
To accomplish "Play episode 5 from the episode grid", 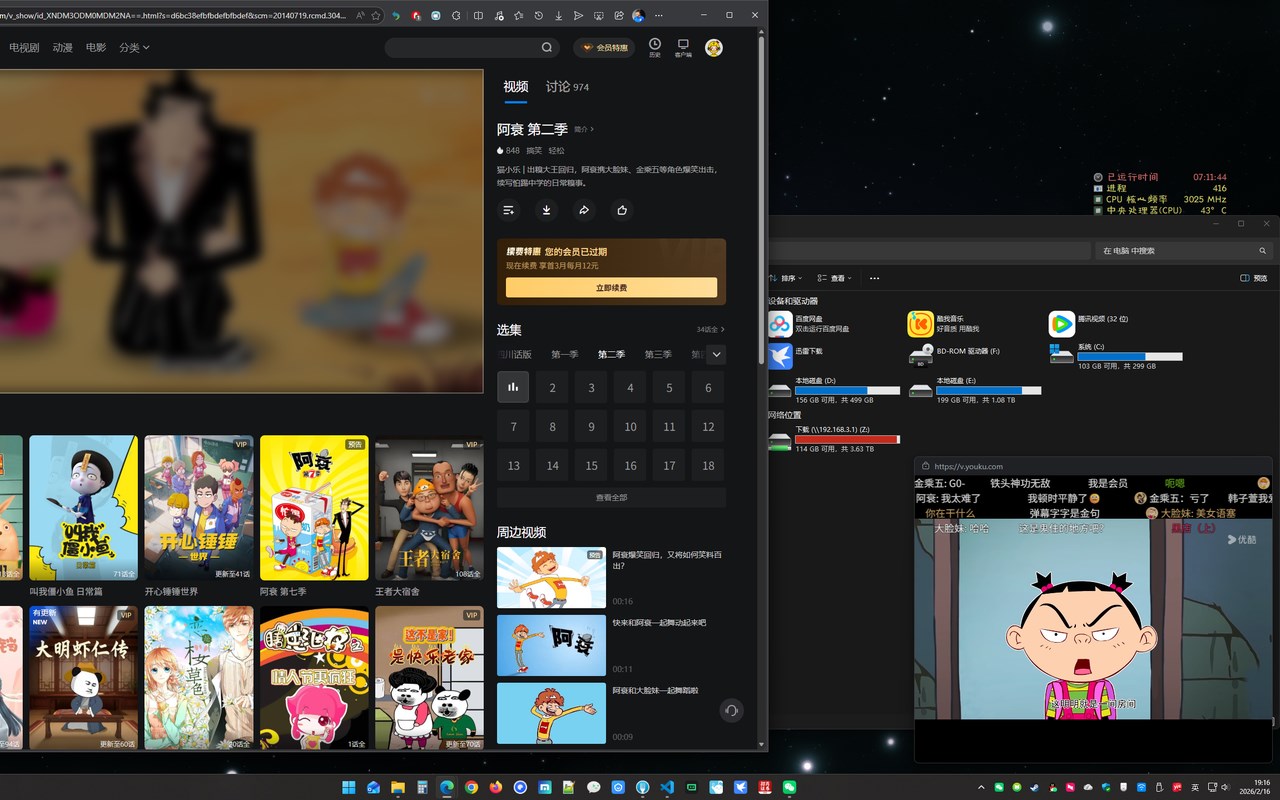I will tap(669, 387).
